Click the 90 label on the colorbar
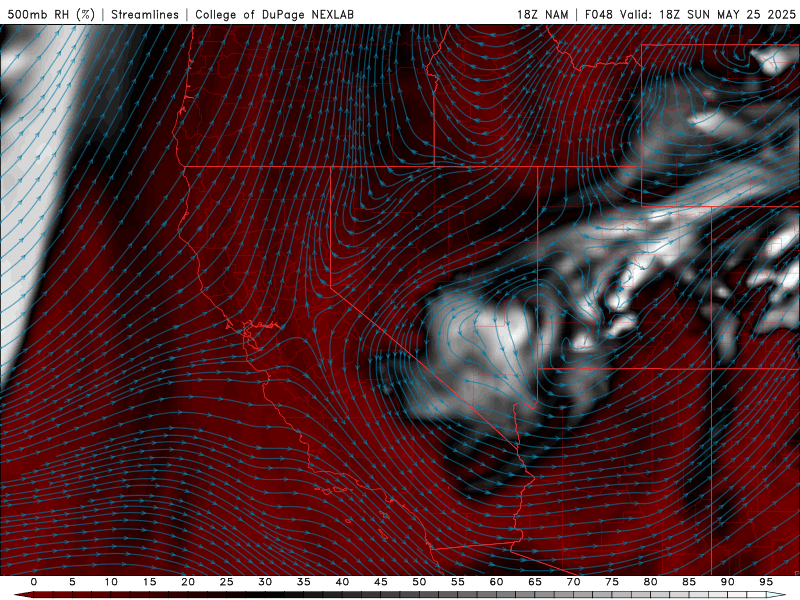This screenshot has width=800, height=600. [727, 582]
